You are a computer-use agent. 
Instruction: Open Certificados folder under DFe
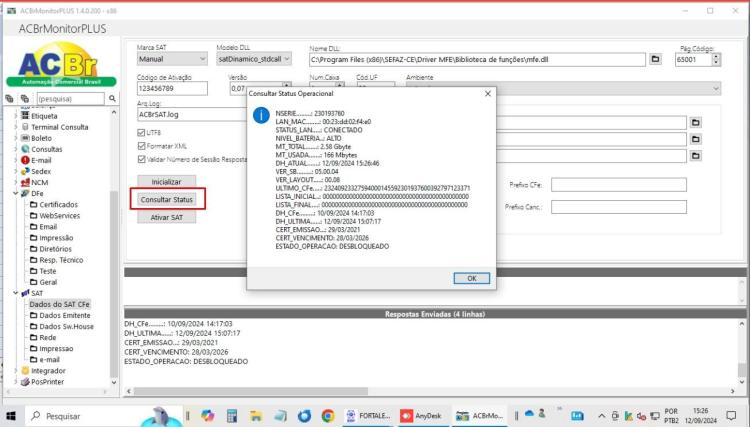click(58, 204)
